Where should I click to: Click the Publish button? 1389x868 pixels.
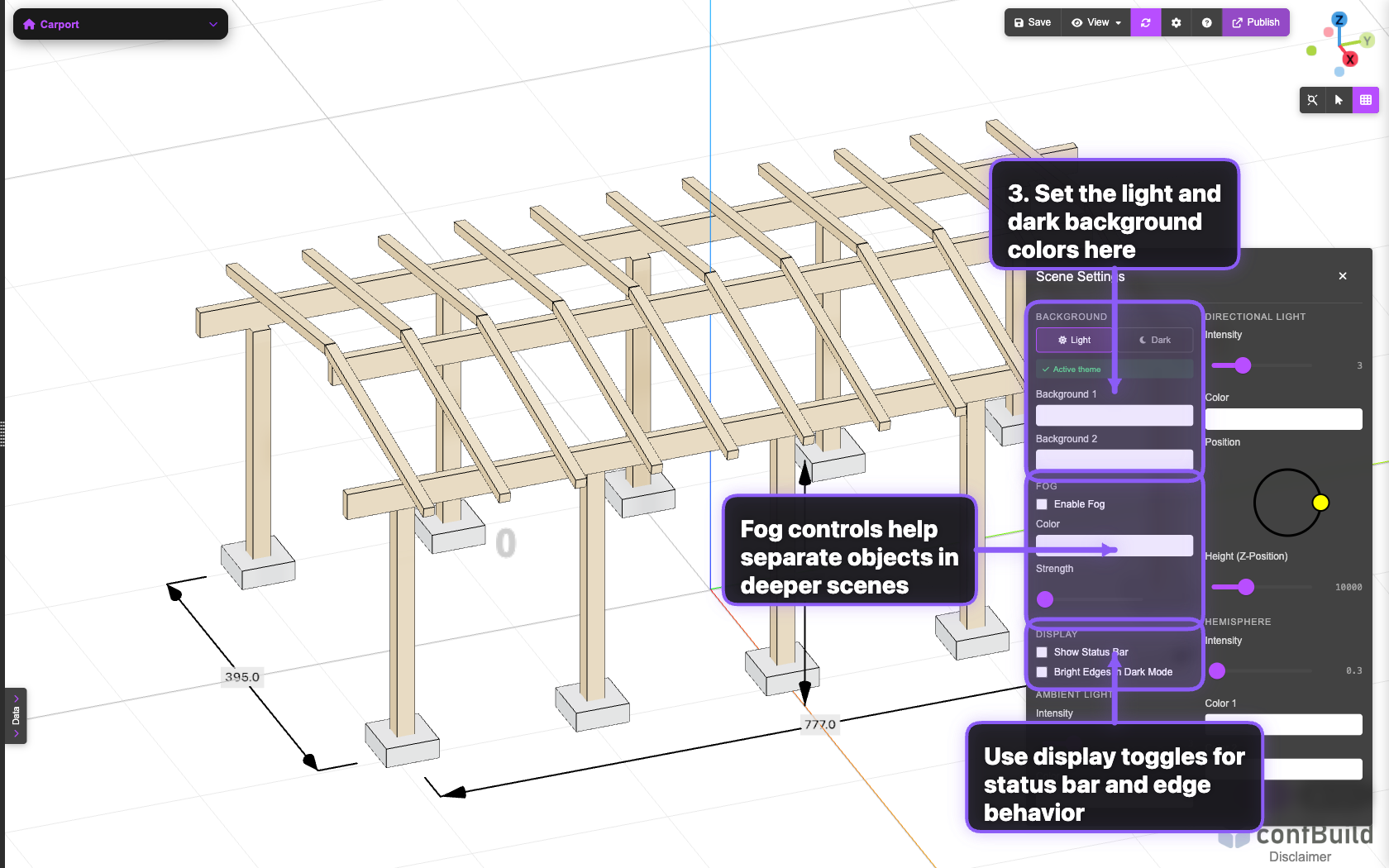tap(1255, 23)
